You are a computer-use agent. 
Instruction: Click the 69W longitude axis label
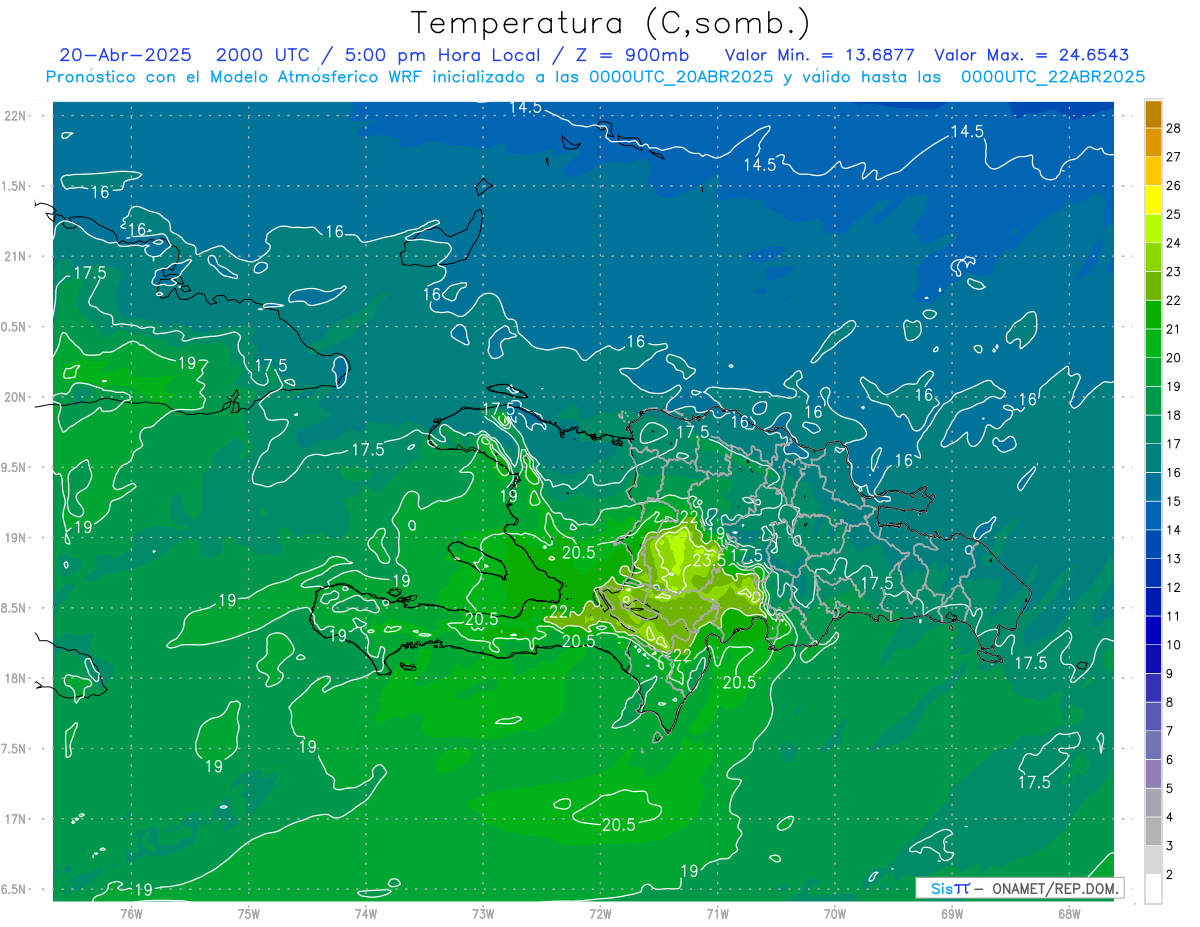click(952, 913)
